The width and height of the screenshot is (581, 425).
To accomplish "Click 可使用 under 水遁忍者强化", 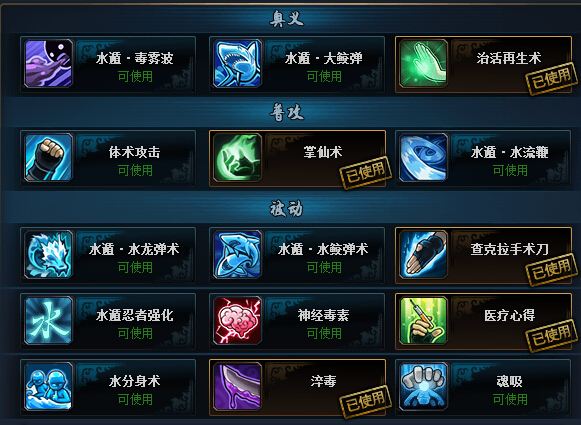I will click(x=135, y=333).
